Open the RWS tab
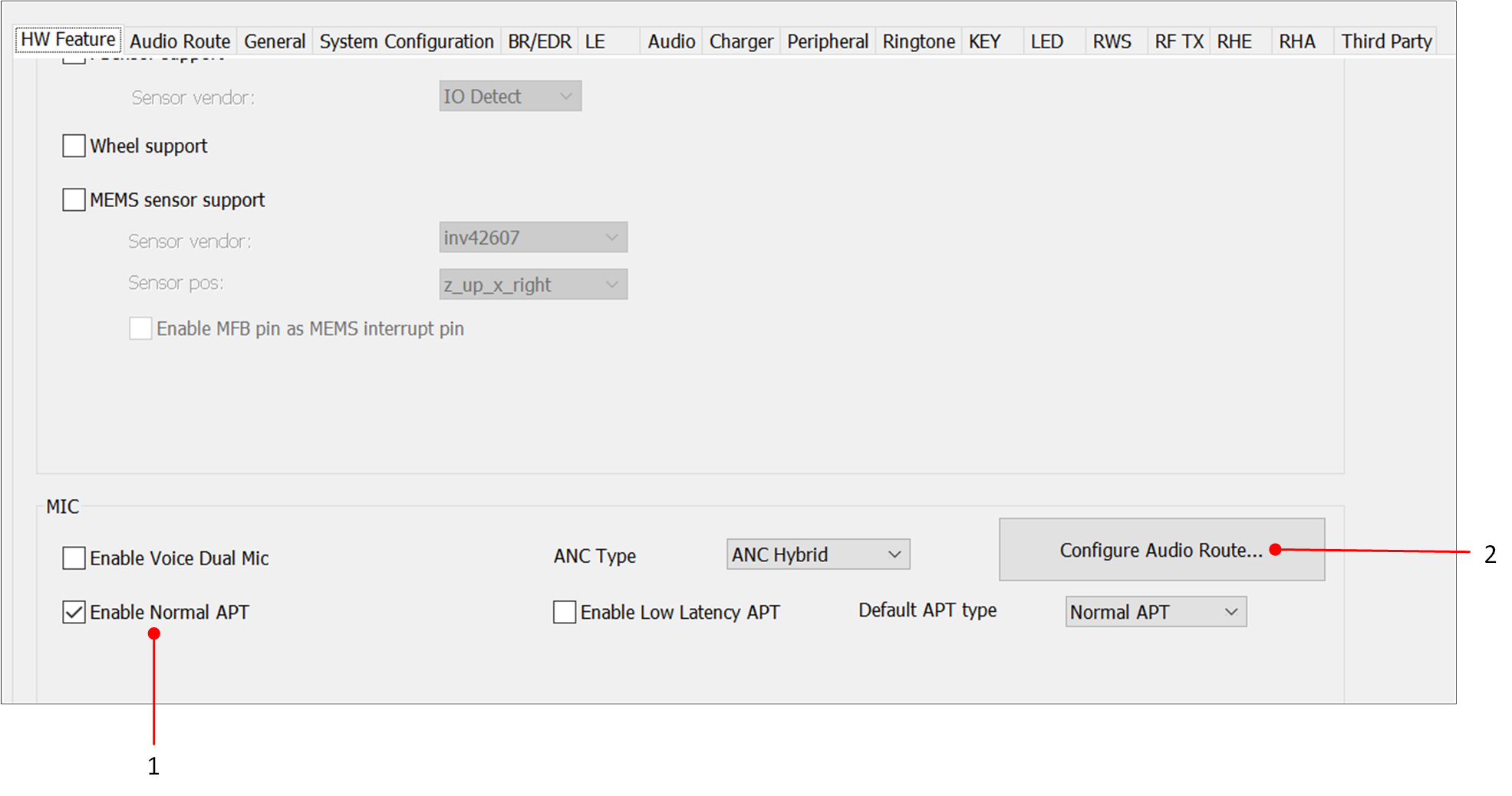Image resolution: width=1512 pixels, height=796 pixels. point(1112,41)
